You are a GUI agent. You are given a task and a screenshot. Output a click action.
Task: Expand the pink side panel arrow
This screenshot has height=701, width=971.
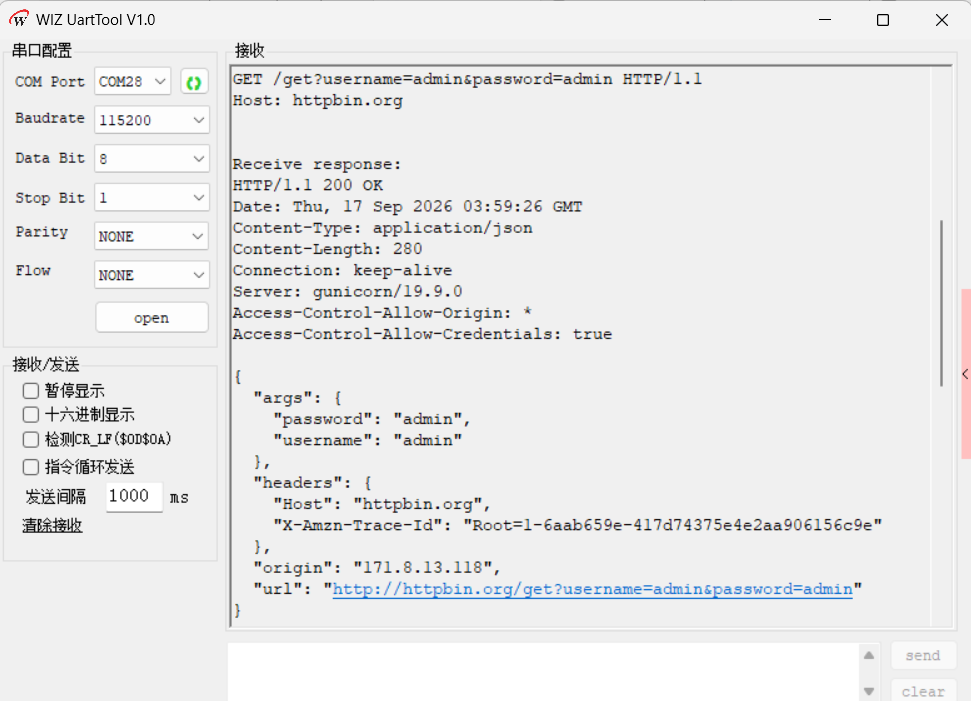coord(965,374)
